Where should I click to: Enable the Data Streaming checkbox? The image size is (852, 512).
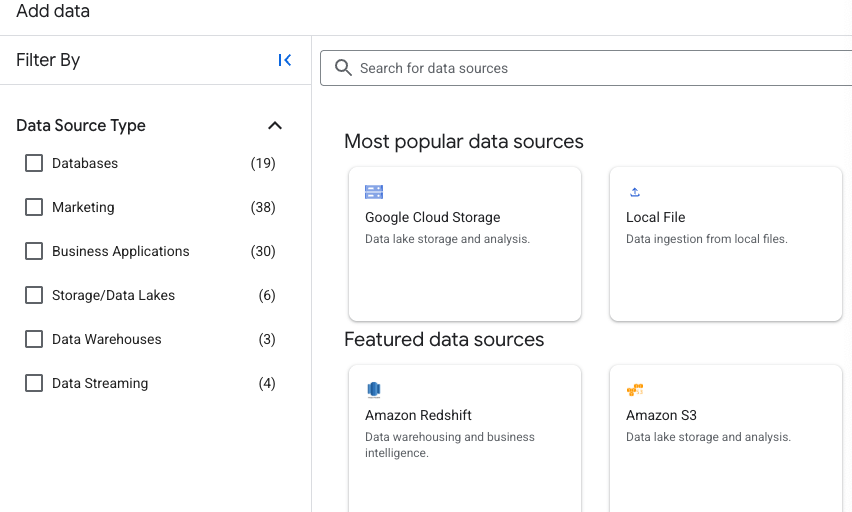point(34,383)
